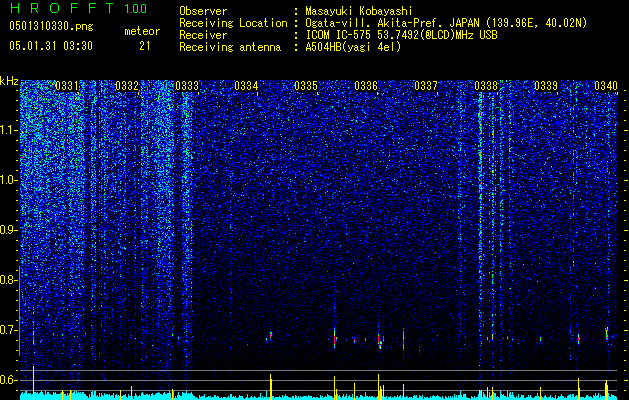The height and width of the screenshot is (400, 629).
Task: Click the 0336 time marker
Action: [366, 86]
